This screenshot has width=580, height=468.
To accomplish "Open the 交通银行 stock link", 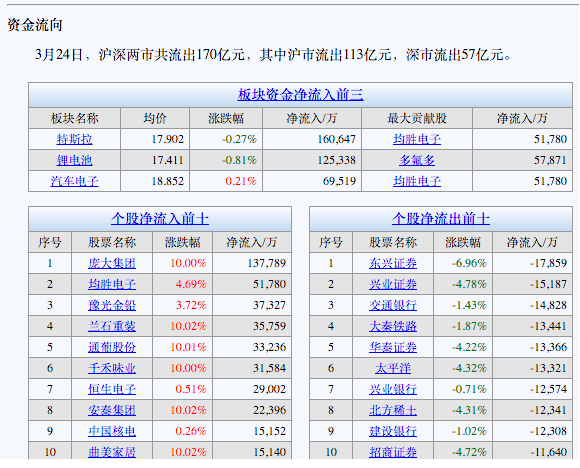I will coord(393,305).
